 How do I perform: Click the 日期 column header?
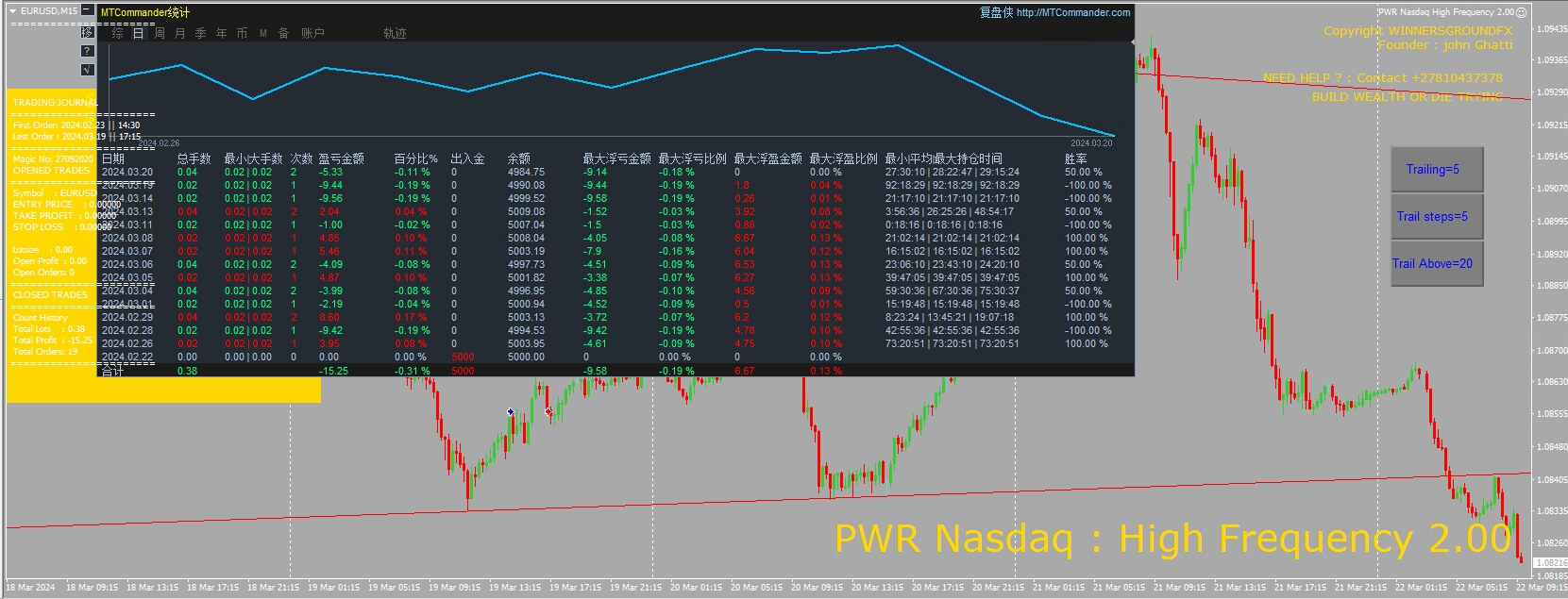(x=113, y=158)
